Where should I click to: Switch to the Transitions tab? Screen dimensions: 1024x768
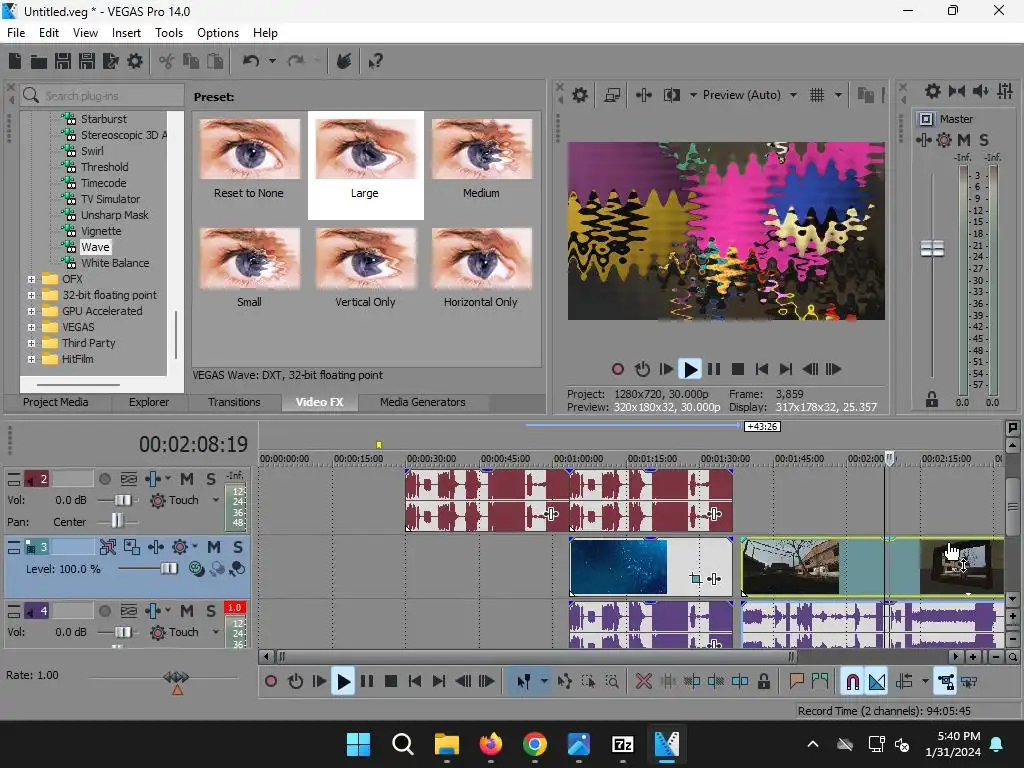pos(234,402)
